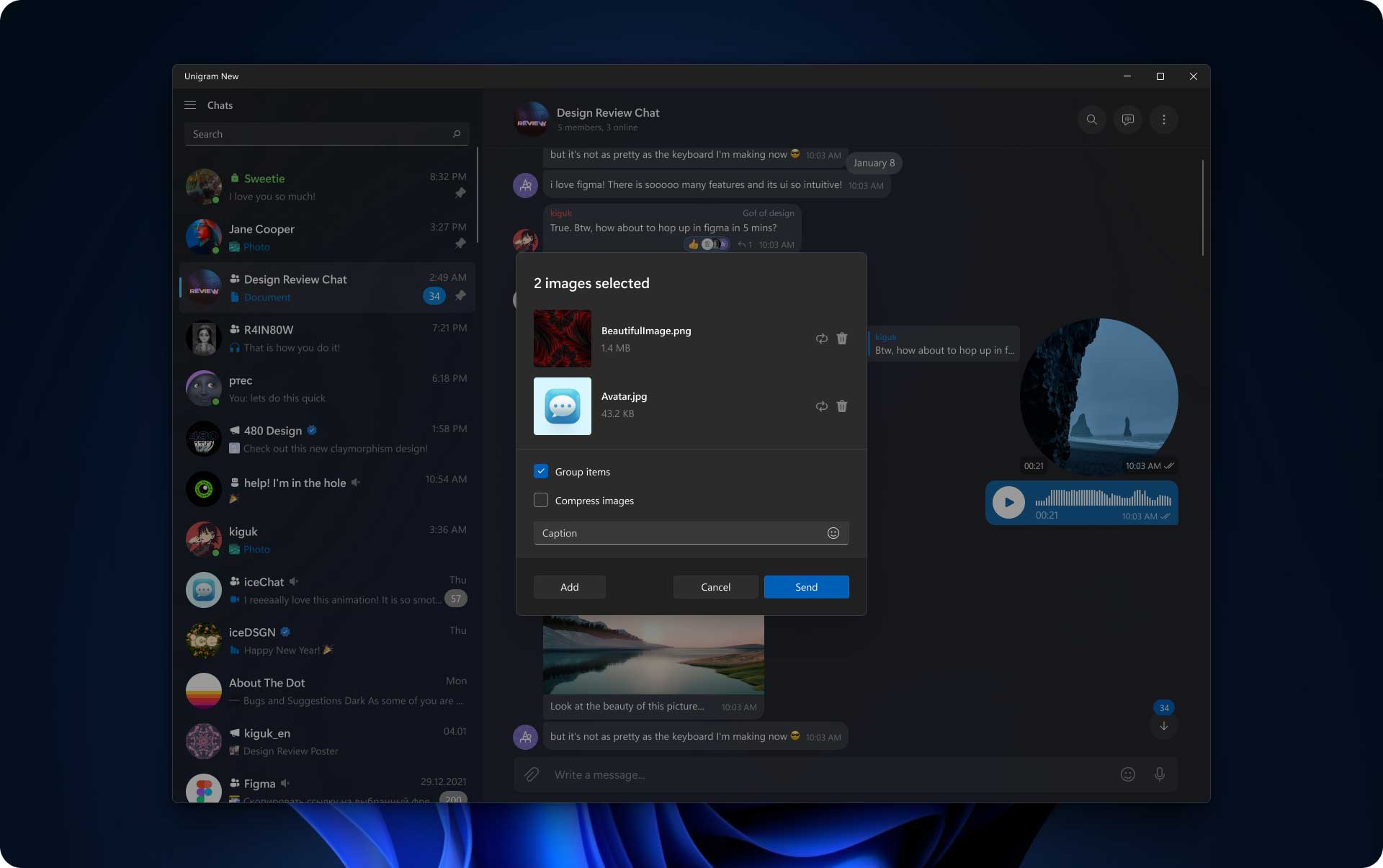The image size is (1383, 868).
Task: Cancel the image sending dialog
Action: point(715,587)
